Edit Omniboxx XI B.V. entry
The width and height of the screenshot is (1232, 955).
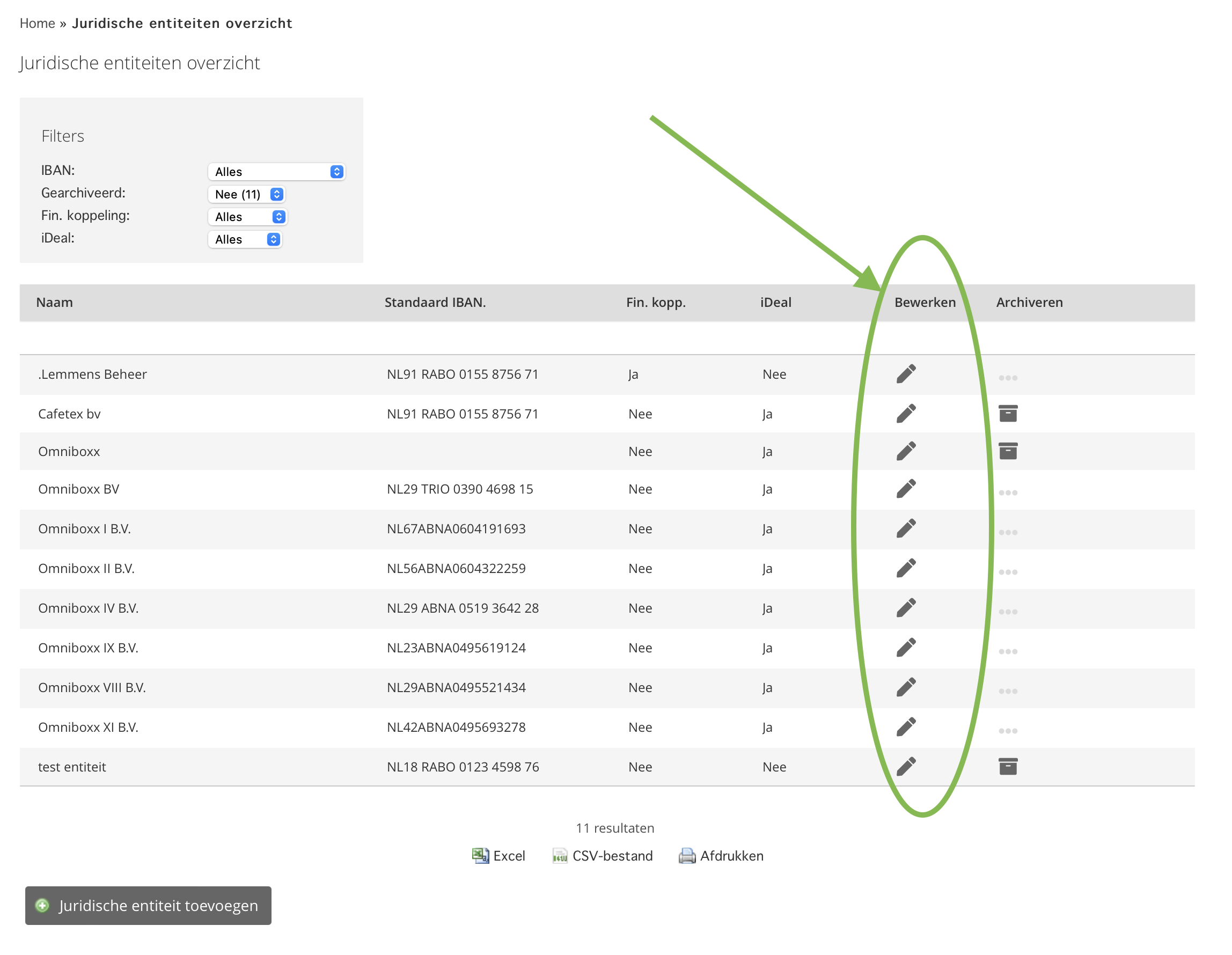[x=906, y=727]
